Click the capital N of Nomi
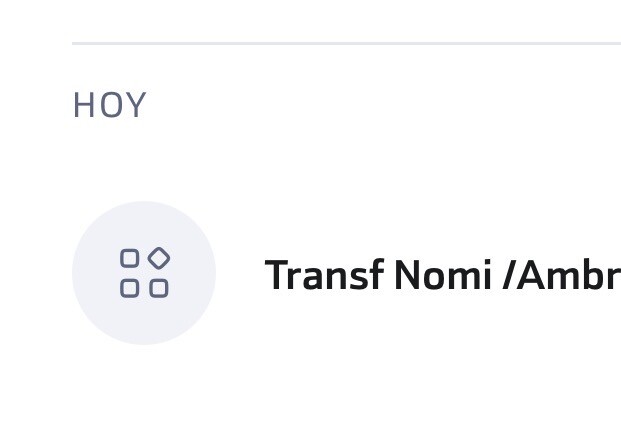This screenshot has width=621, height=425. click(x=408, y=274)
